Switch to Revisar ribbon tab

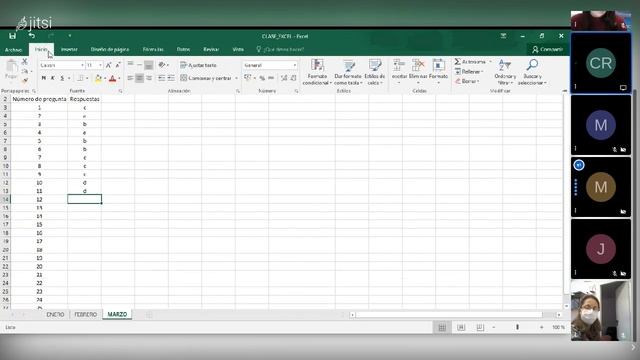point(211,49)
